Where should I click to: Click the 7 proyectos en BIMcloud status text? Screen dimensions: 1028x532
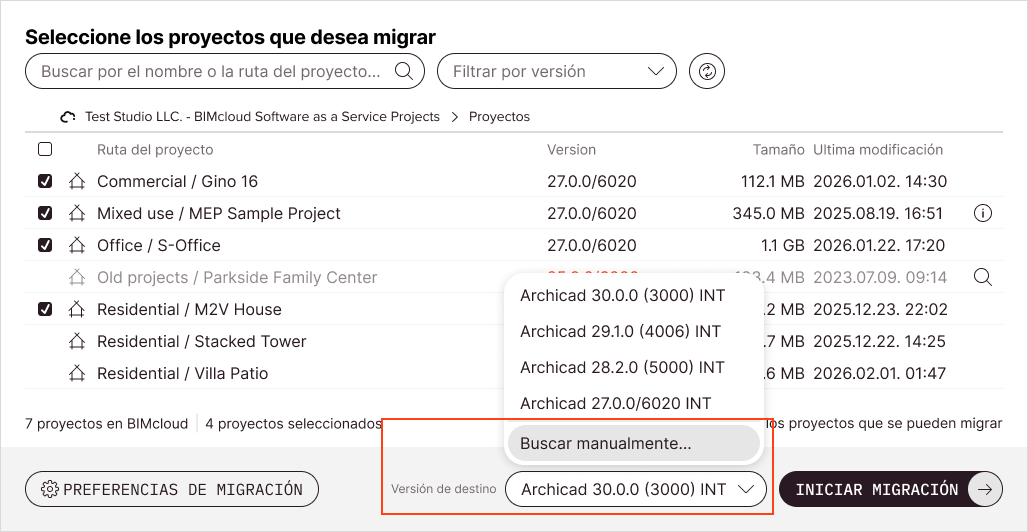pyautogui.click(x=106, y=424)
